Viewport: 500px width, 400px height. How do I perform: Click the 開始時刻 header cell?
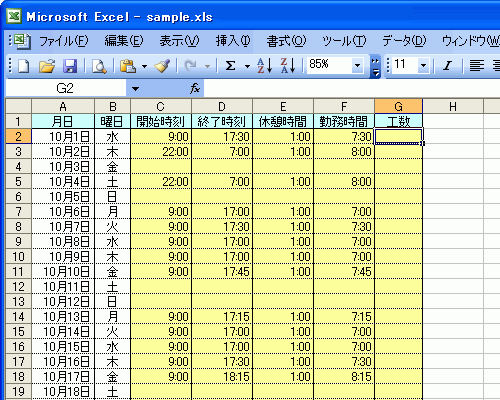click(x=161, y=121)
